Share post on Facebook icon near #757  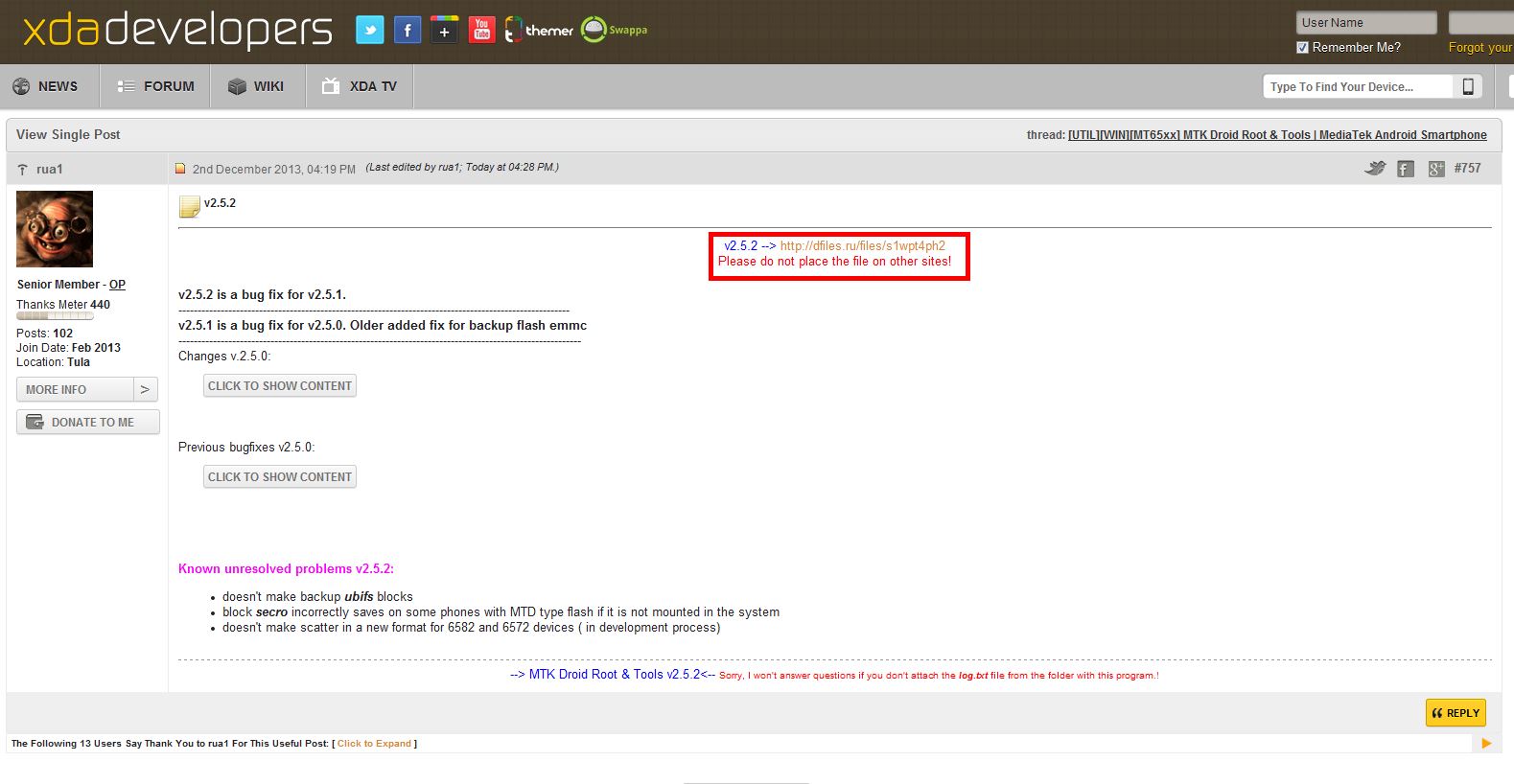click(x=1406, y=169)
